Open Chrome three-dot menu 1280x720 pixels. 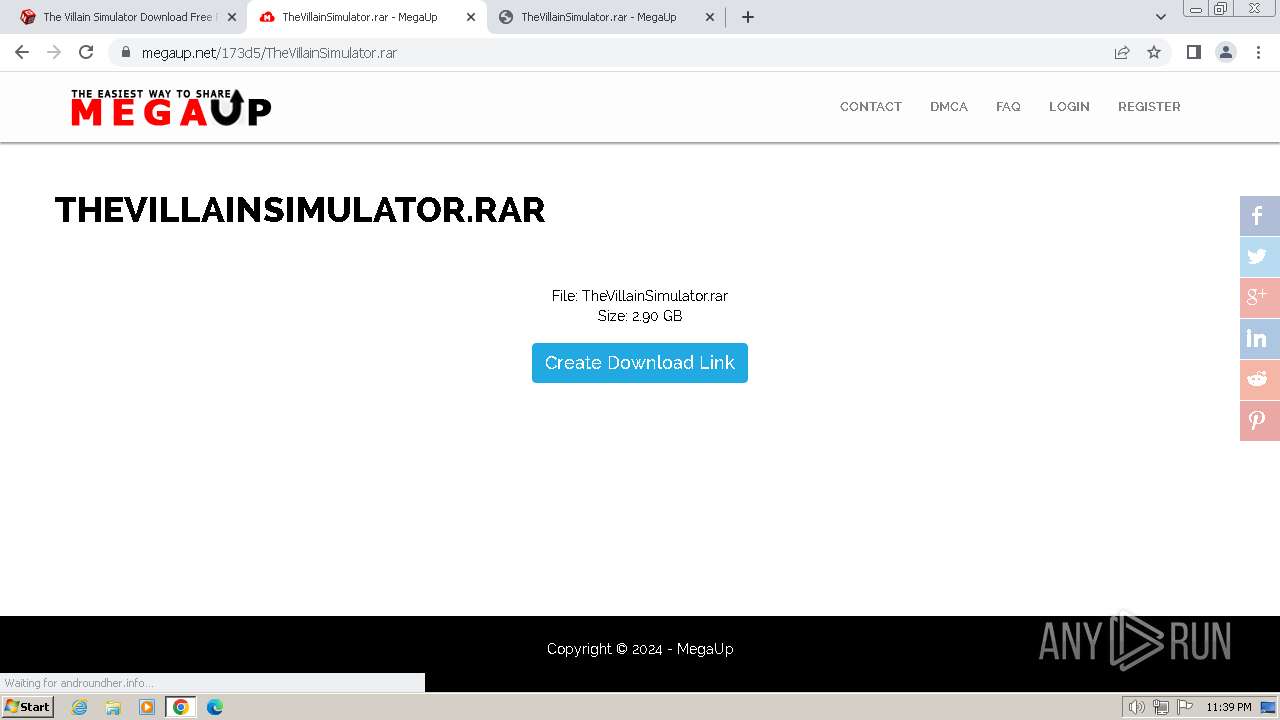(1258, 52)
